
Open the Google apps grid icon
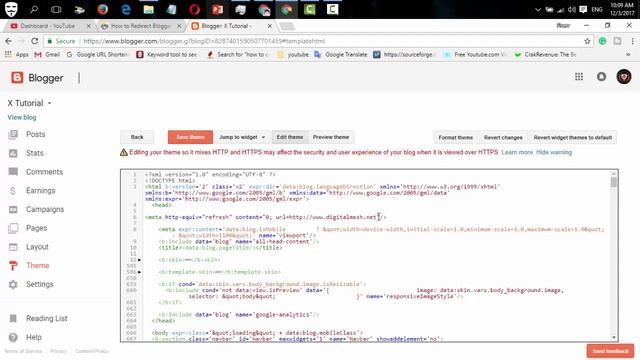[579, 77]
